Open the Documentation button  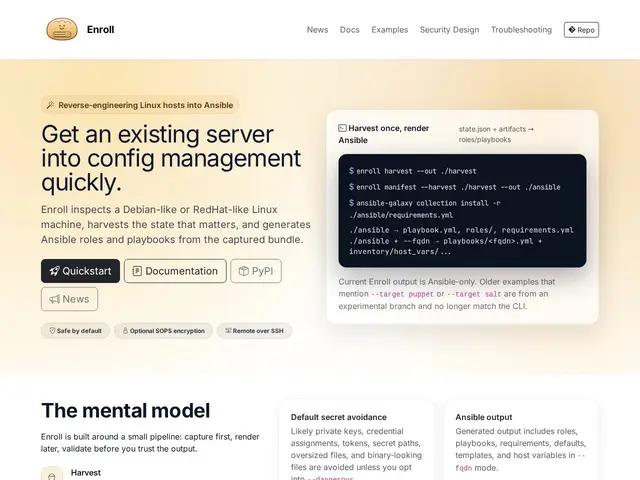coord(175,271)
